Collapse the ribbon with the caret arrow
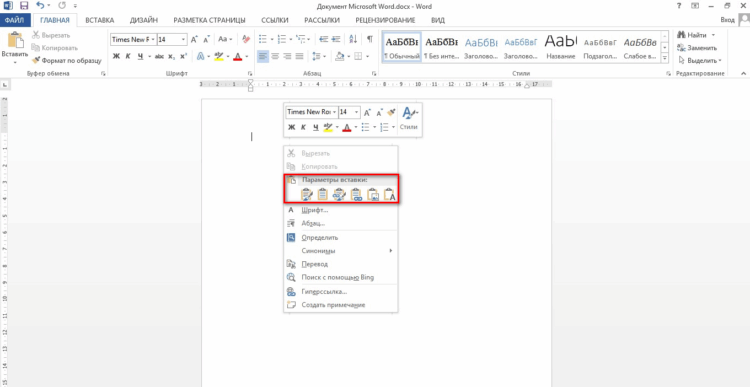The image size is (750, 387). point(743,74)
